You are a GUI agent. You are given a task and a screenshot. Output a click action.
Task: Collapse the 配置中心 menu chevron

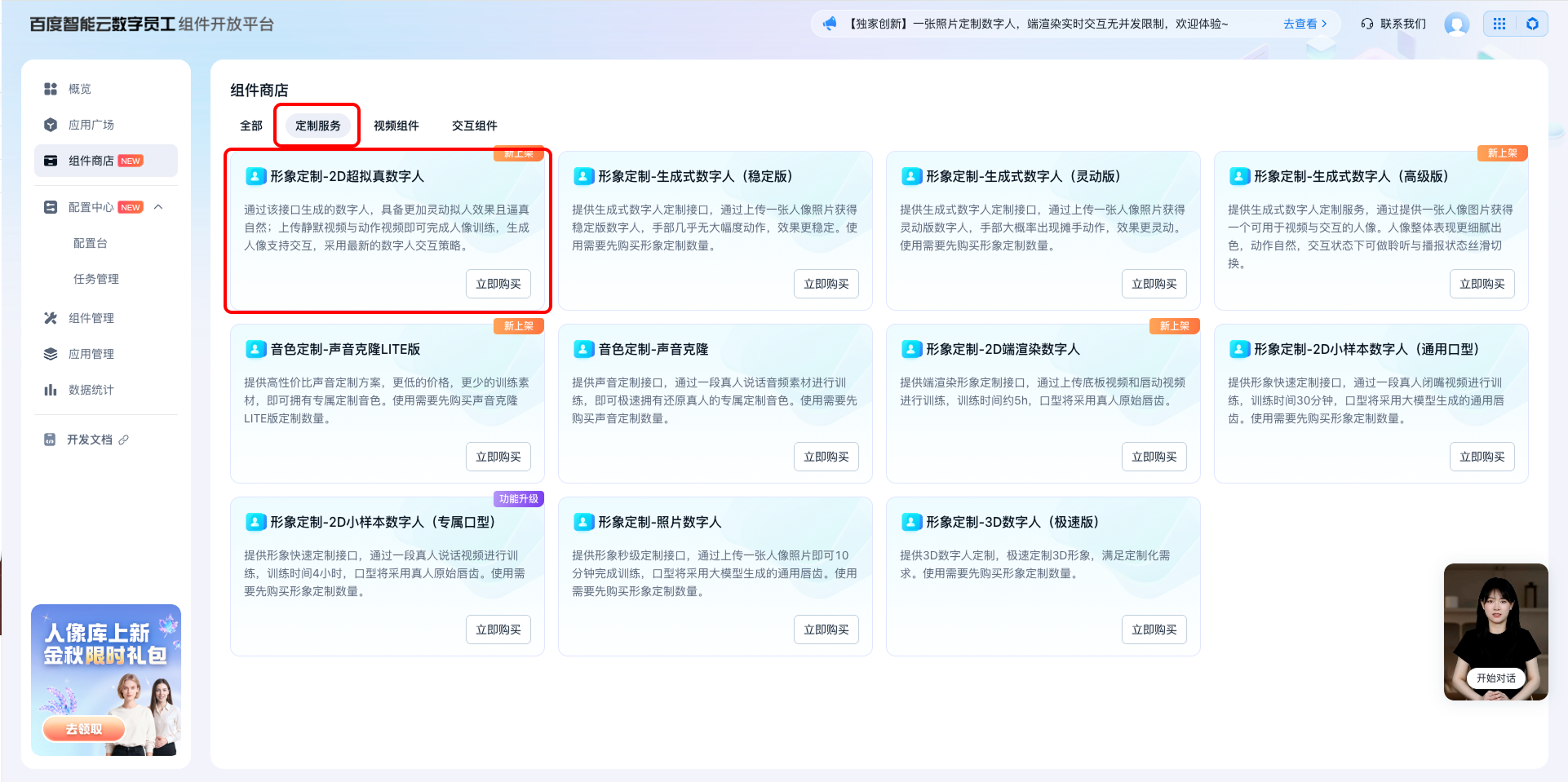click(159, 207)
